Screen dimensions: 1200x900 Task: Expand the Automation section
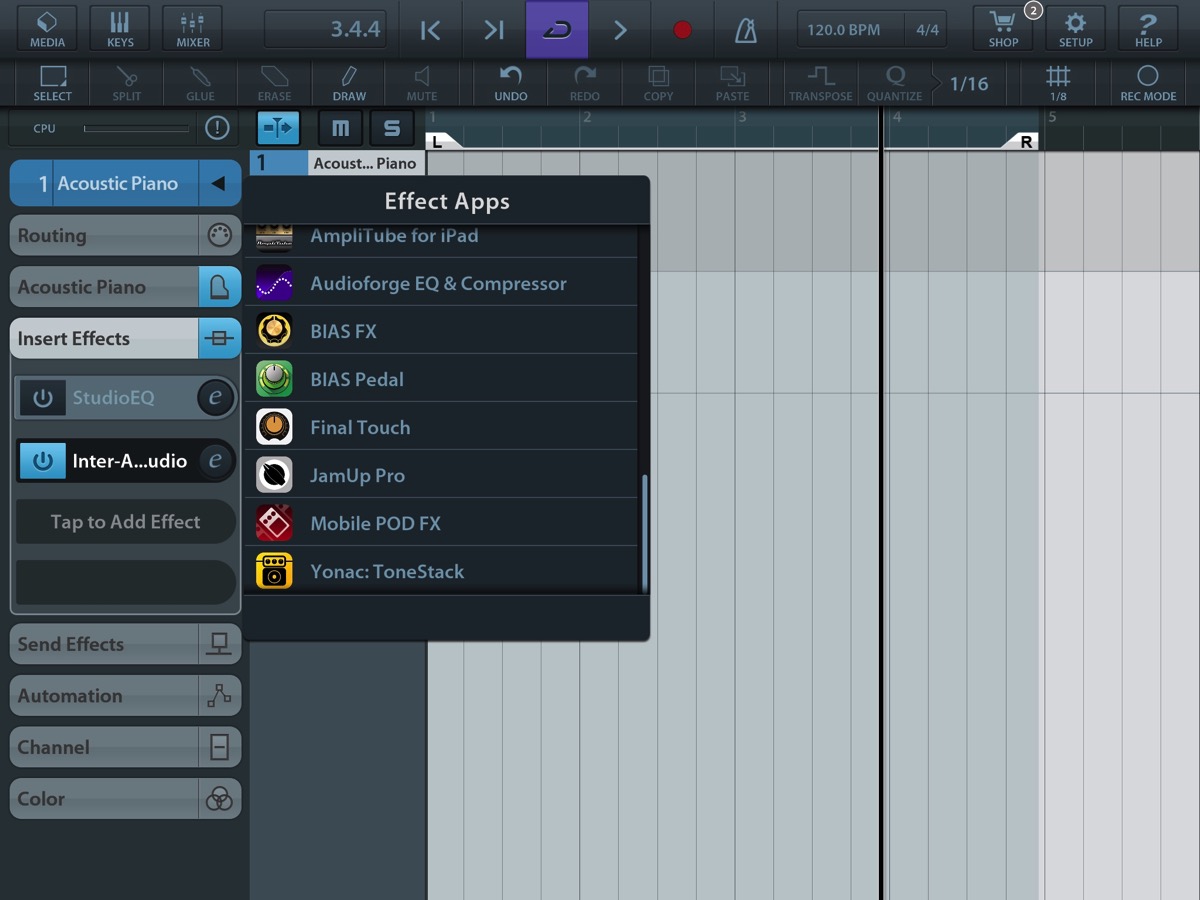[x=126, y=696]
